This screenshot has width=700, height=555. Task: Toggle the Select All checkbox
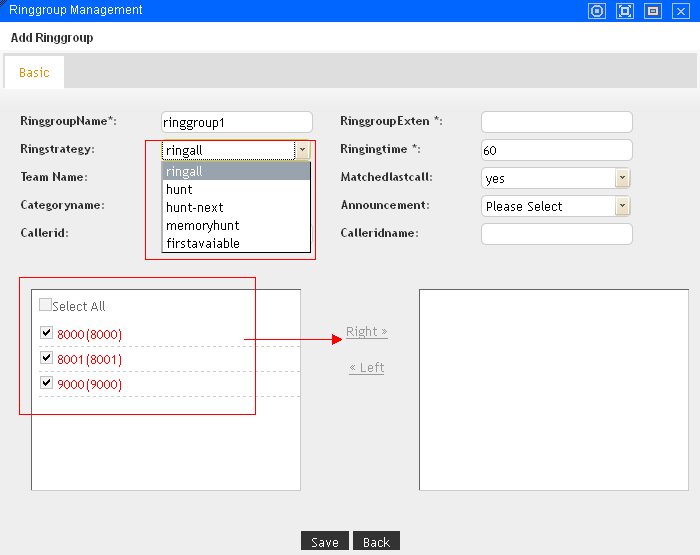(x=45, y=305)
